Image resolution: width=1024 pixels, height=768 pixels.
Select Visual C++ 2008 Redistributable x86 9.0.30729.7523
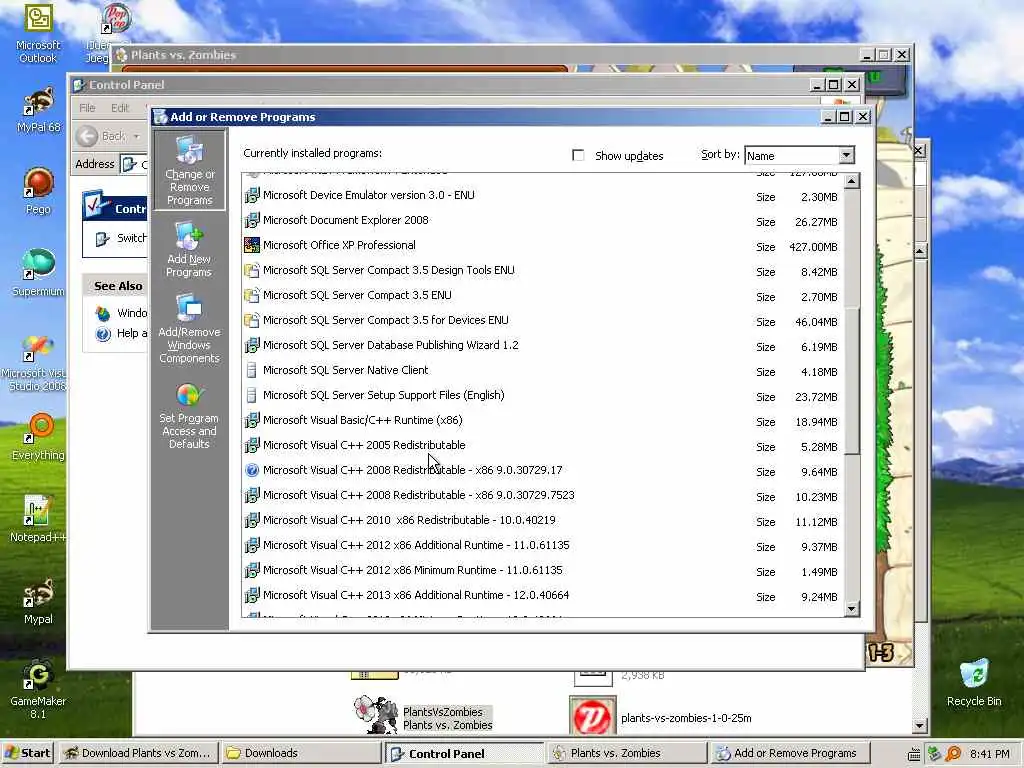[542, 495]
